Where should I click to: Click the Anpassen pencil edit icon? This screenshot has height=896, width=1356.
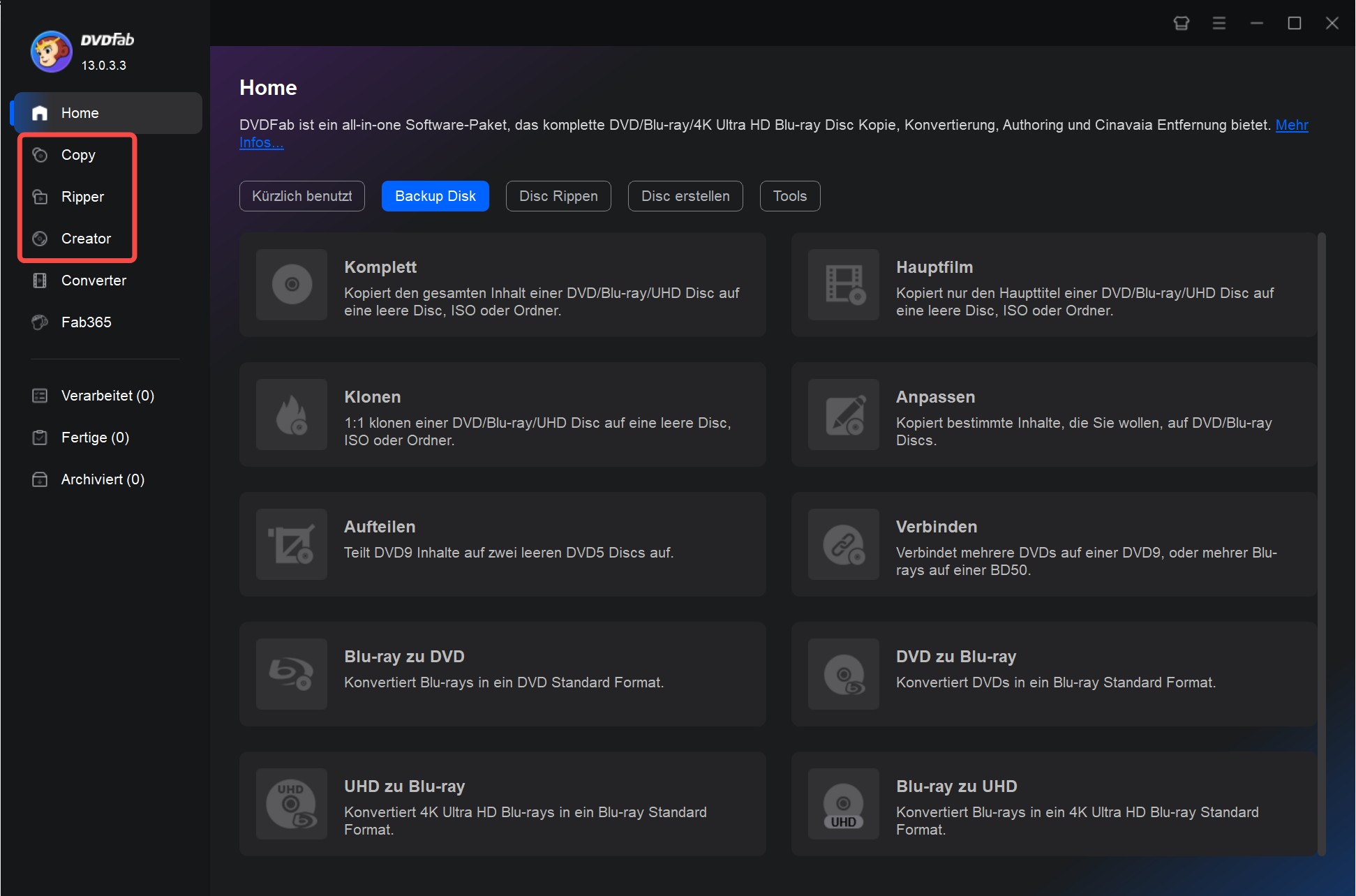(844, 415)
